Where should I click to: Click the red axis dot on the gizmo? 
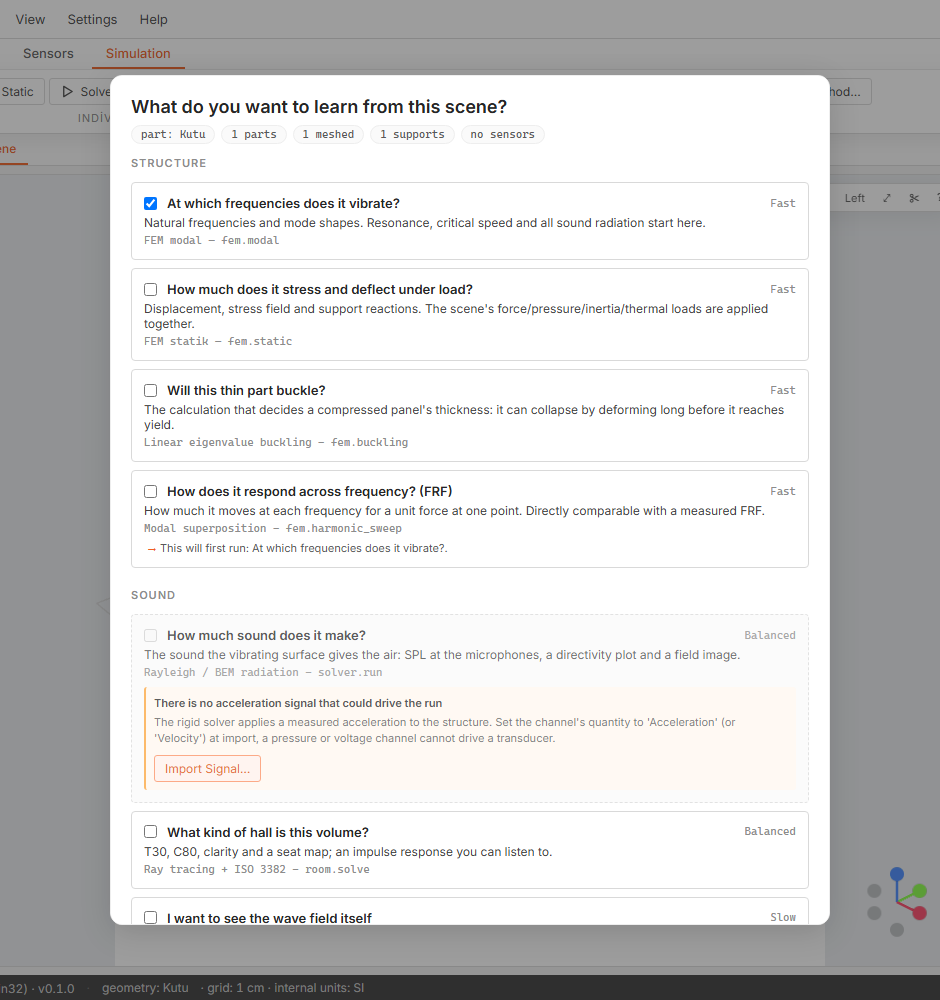click(x=919, y=913)
